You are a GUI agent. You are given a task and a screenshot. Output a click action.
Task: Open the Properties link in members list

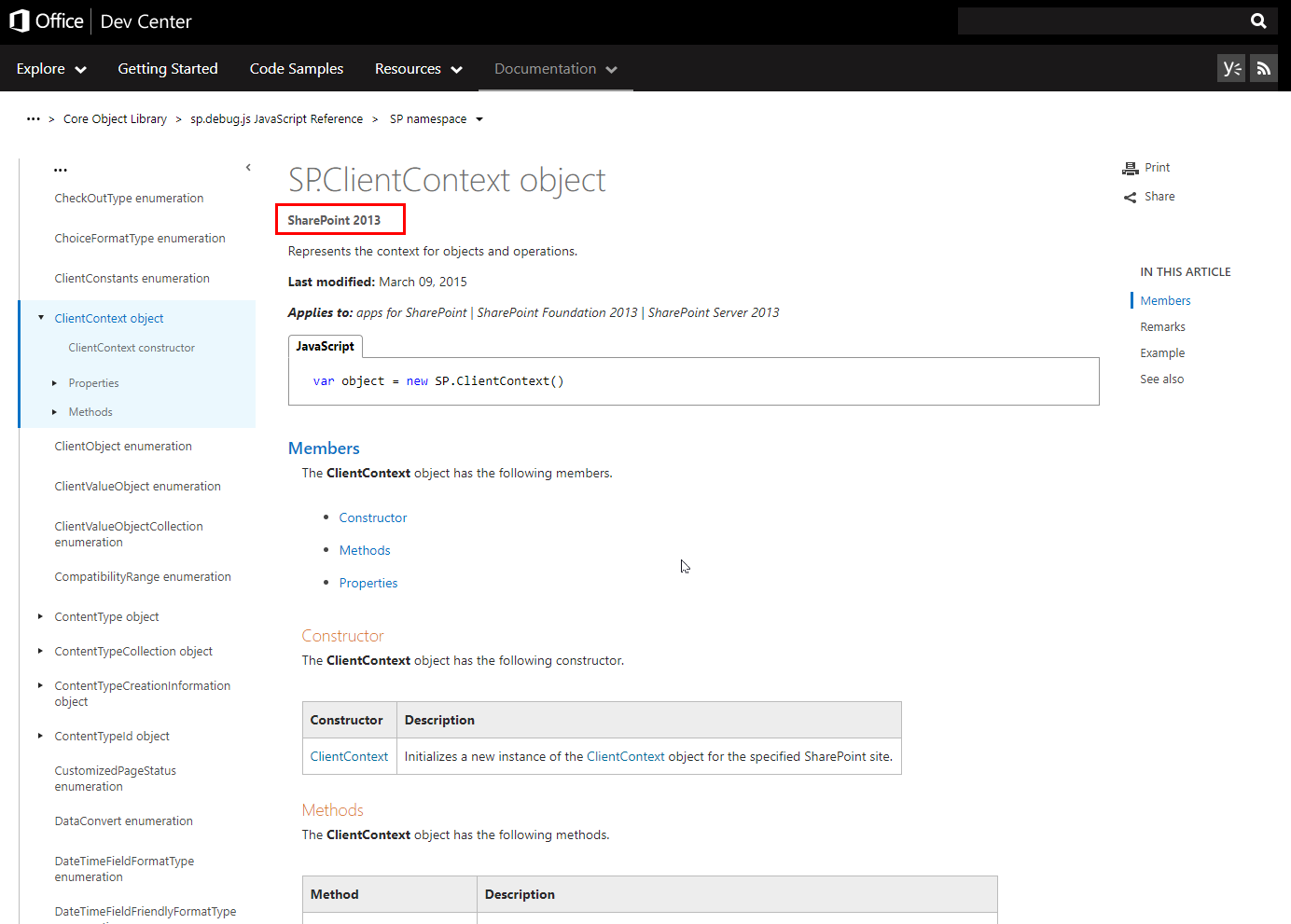(x=368, y=583)
